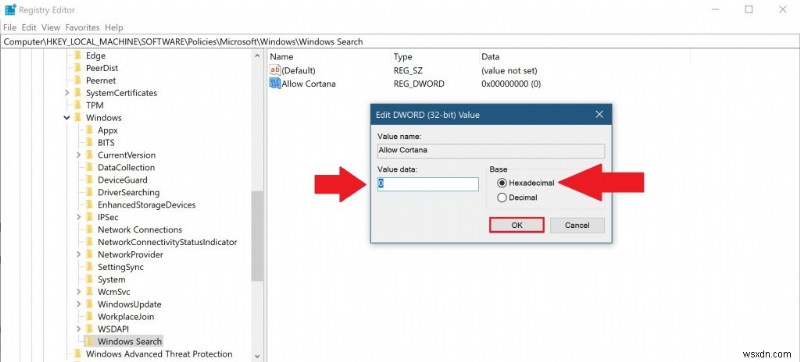
Task: Select the WorkplaceJoin key label
Action: click(x=126, y=317)
